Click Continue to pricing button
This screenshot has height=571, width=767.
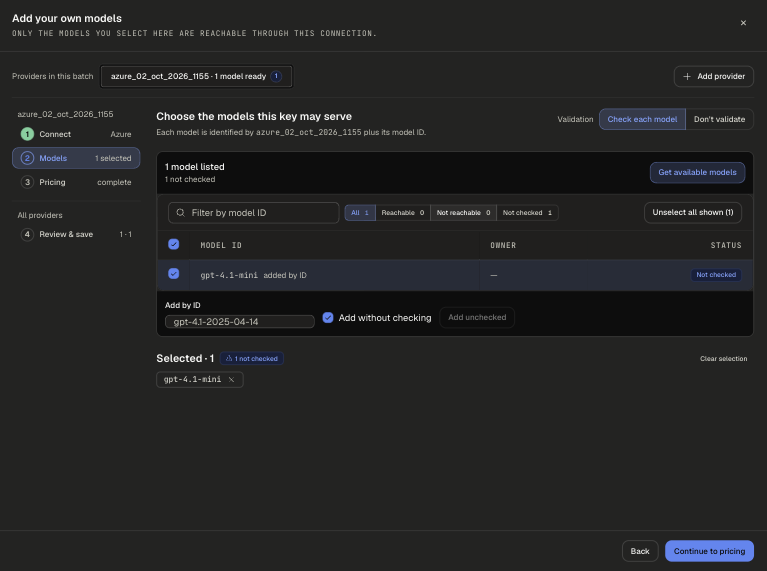(709, 551)
